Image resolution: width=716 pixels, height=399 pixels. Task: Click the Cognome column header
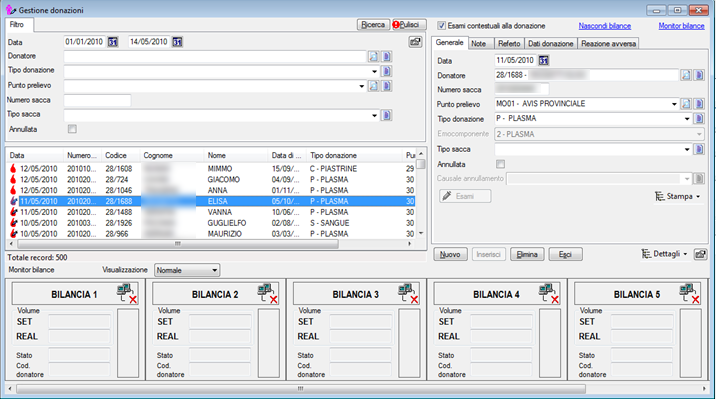click(x=172, y=156)
